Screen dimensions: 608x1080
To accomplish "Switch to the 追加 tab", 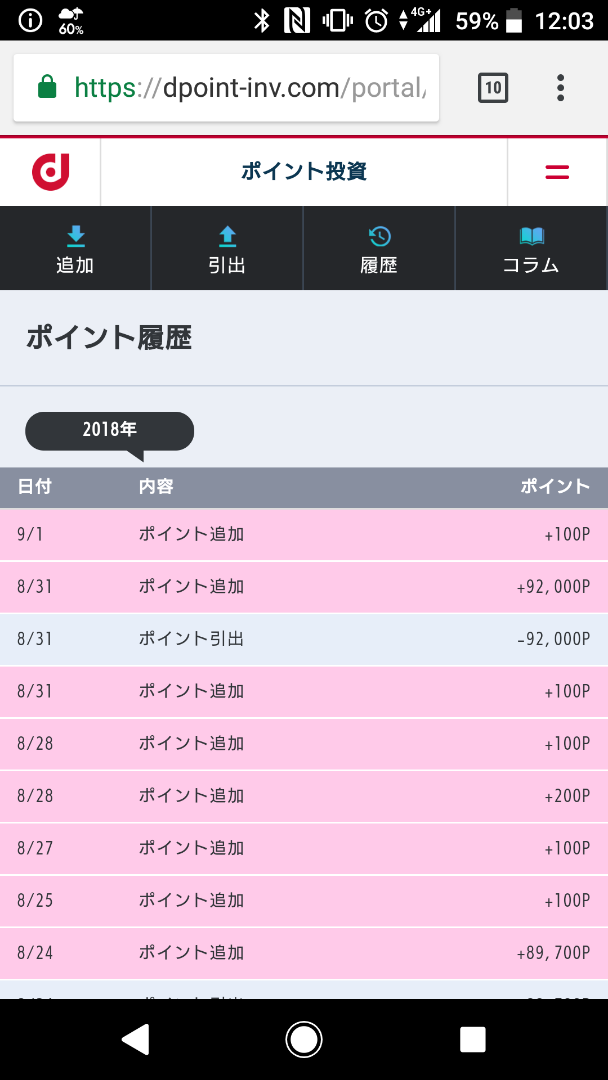I will click(75, 248).
